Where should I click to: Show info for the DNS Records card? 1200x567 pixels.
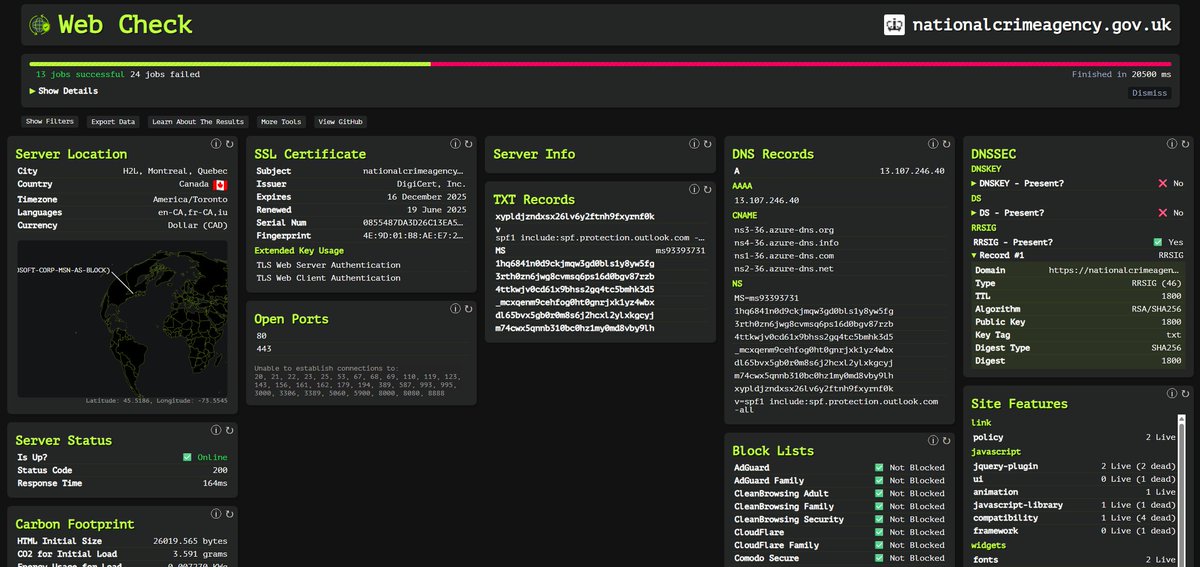[933, 145]
